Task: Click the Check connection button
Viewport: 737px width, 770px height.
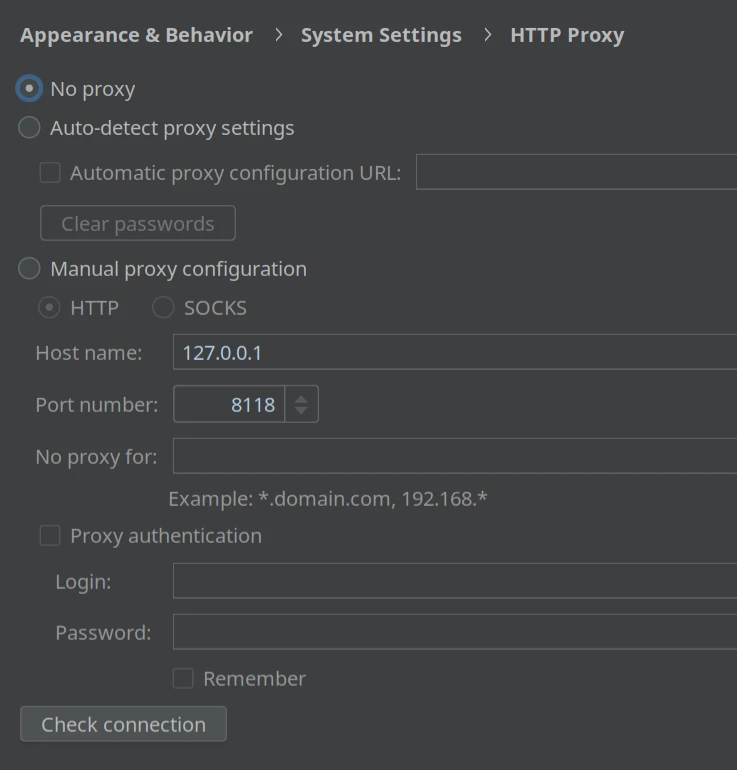Action: click(123, 724)
